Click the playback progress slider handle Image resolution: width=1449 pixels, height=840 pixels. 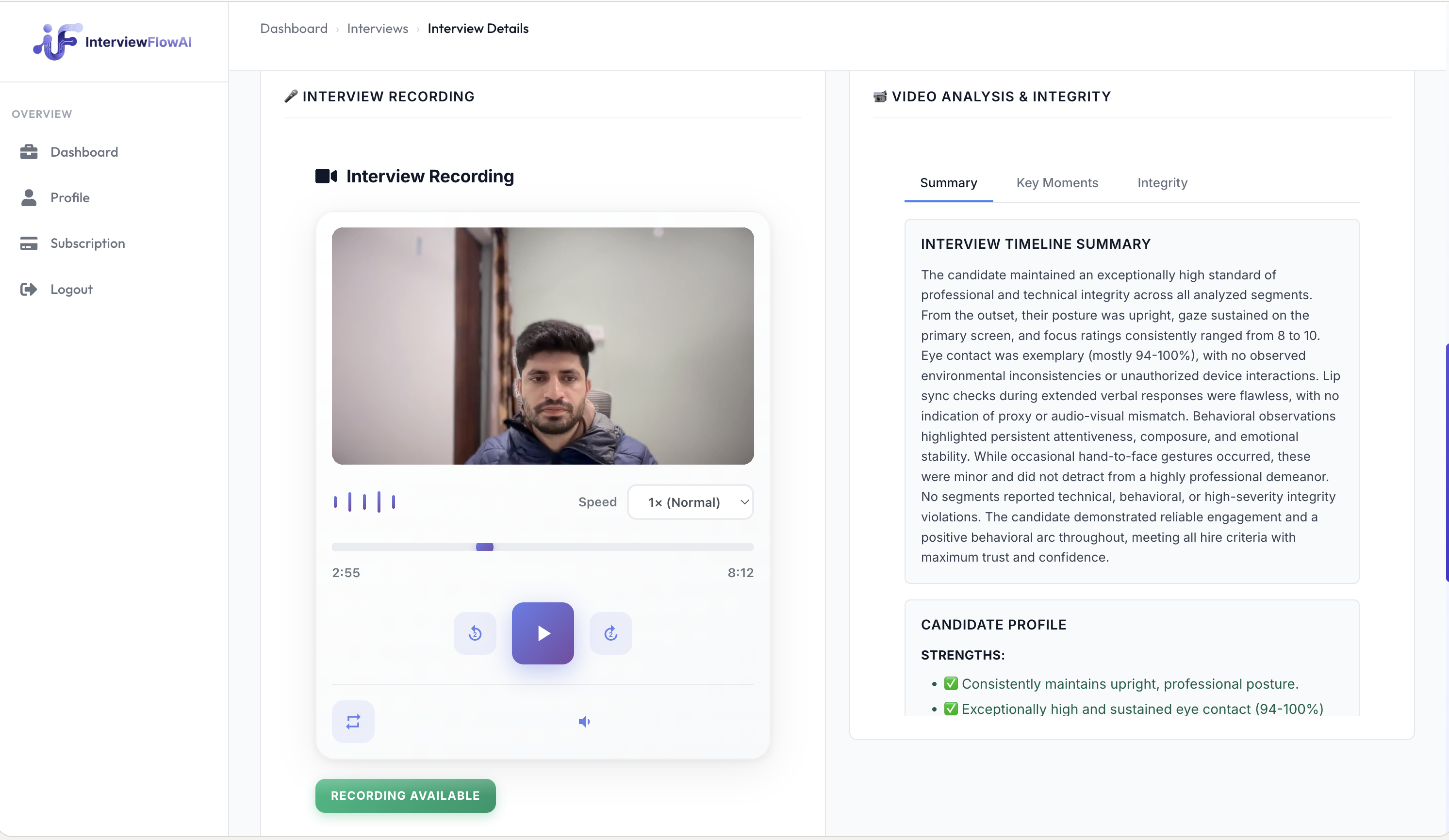coord(485,547)
